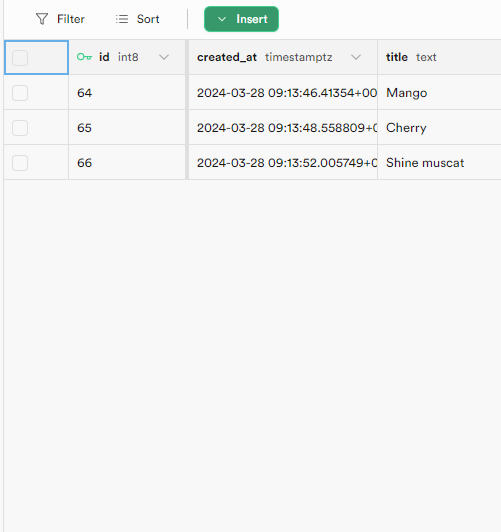Select the cell with id 65
The height and width of the screenshot is (532, 501).
pos(127,128)
